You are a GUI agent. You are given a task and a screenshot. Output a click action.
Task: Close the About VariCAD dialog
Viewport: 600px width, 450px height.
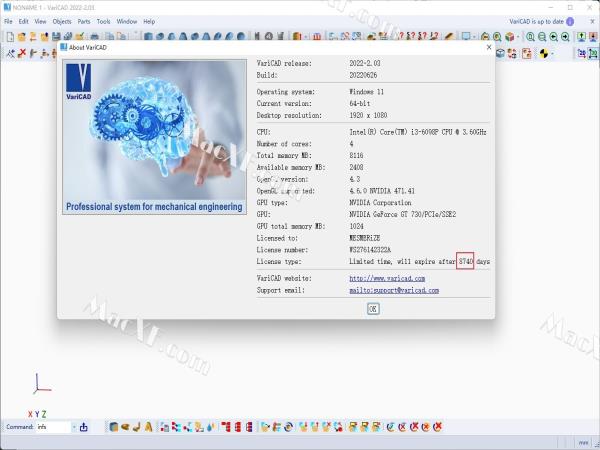[x=489, y=47]
